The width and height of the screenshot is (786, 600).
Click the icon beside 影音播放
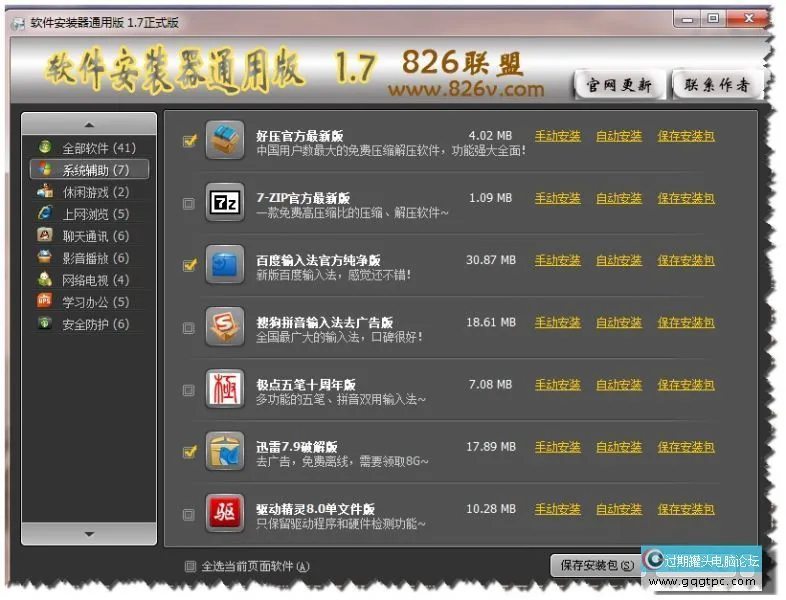click(45, 257)
